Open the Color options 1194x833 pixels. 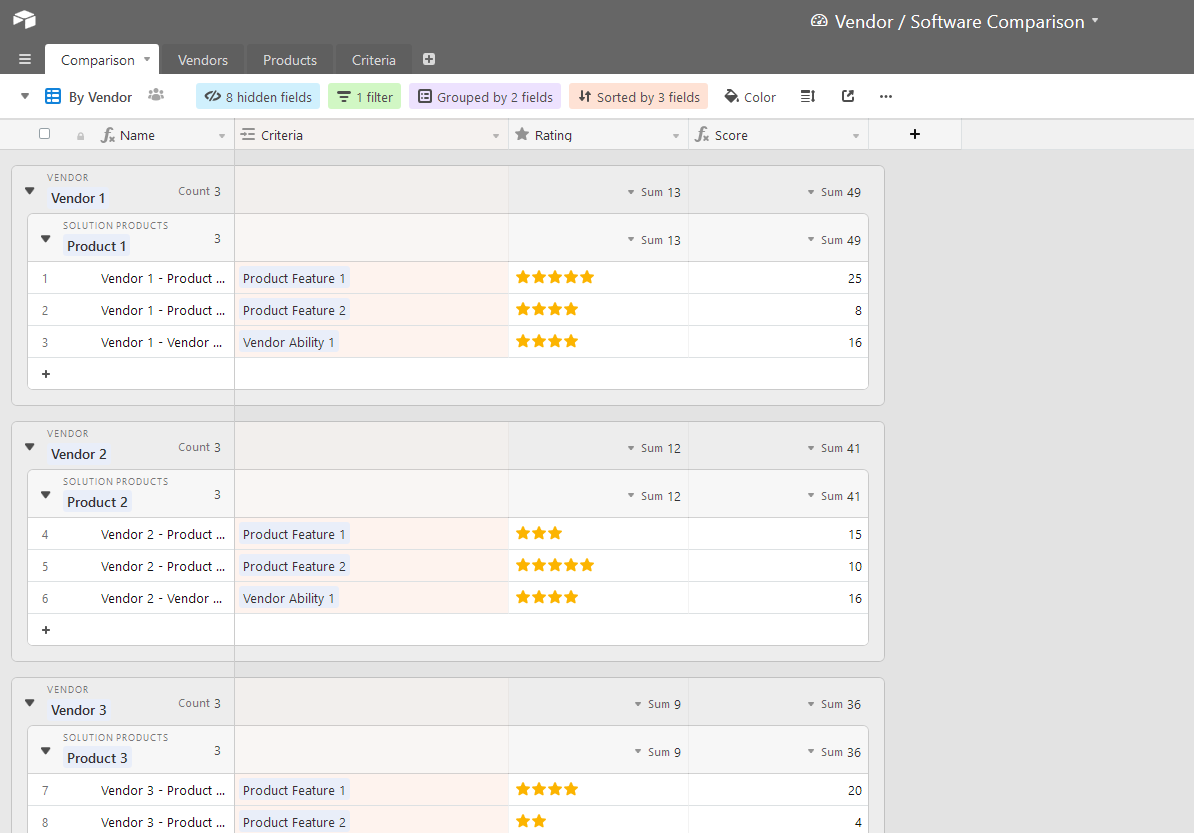[750, 97]
